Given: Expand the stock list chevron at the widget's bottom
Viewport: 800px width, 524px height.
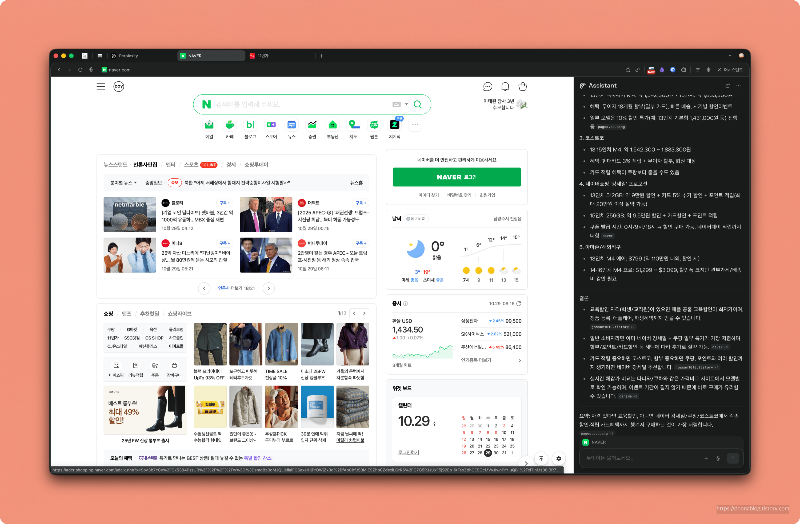Looking at the screenshot, I should click(519, 360).
